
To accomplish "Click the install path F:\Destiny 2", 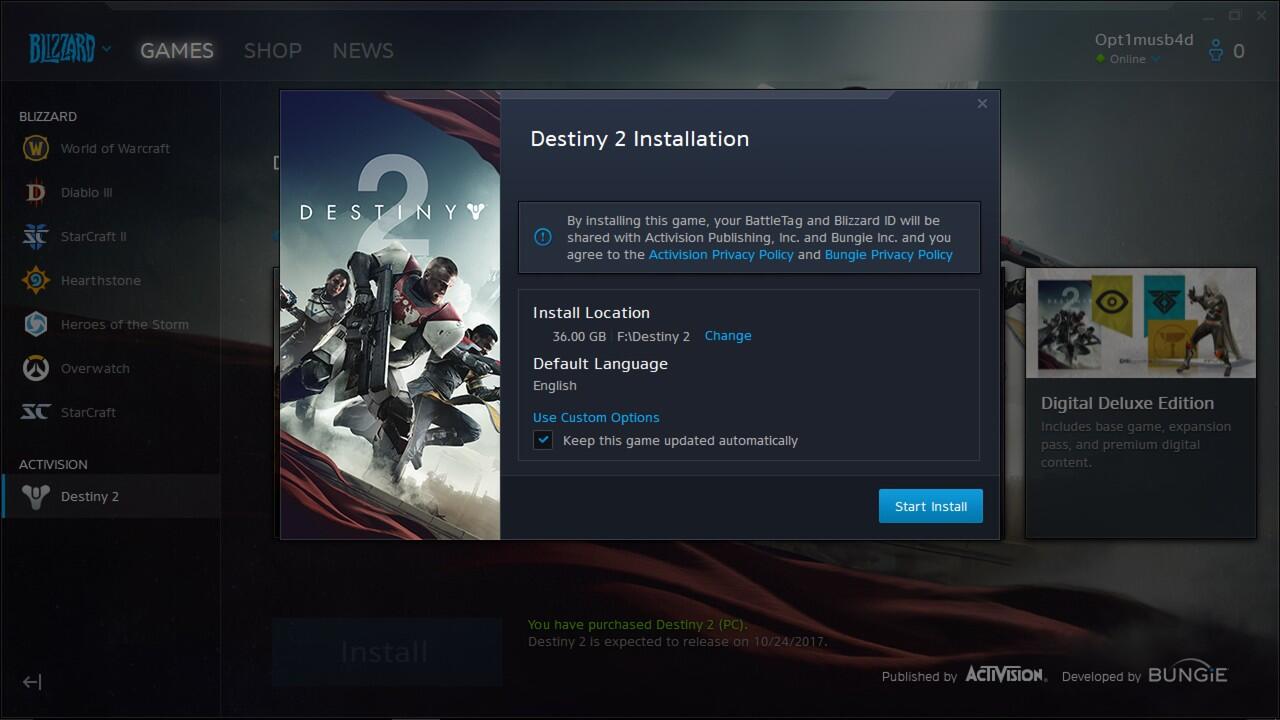I will coord(653,336).
